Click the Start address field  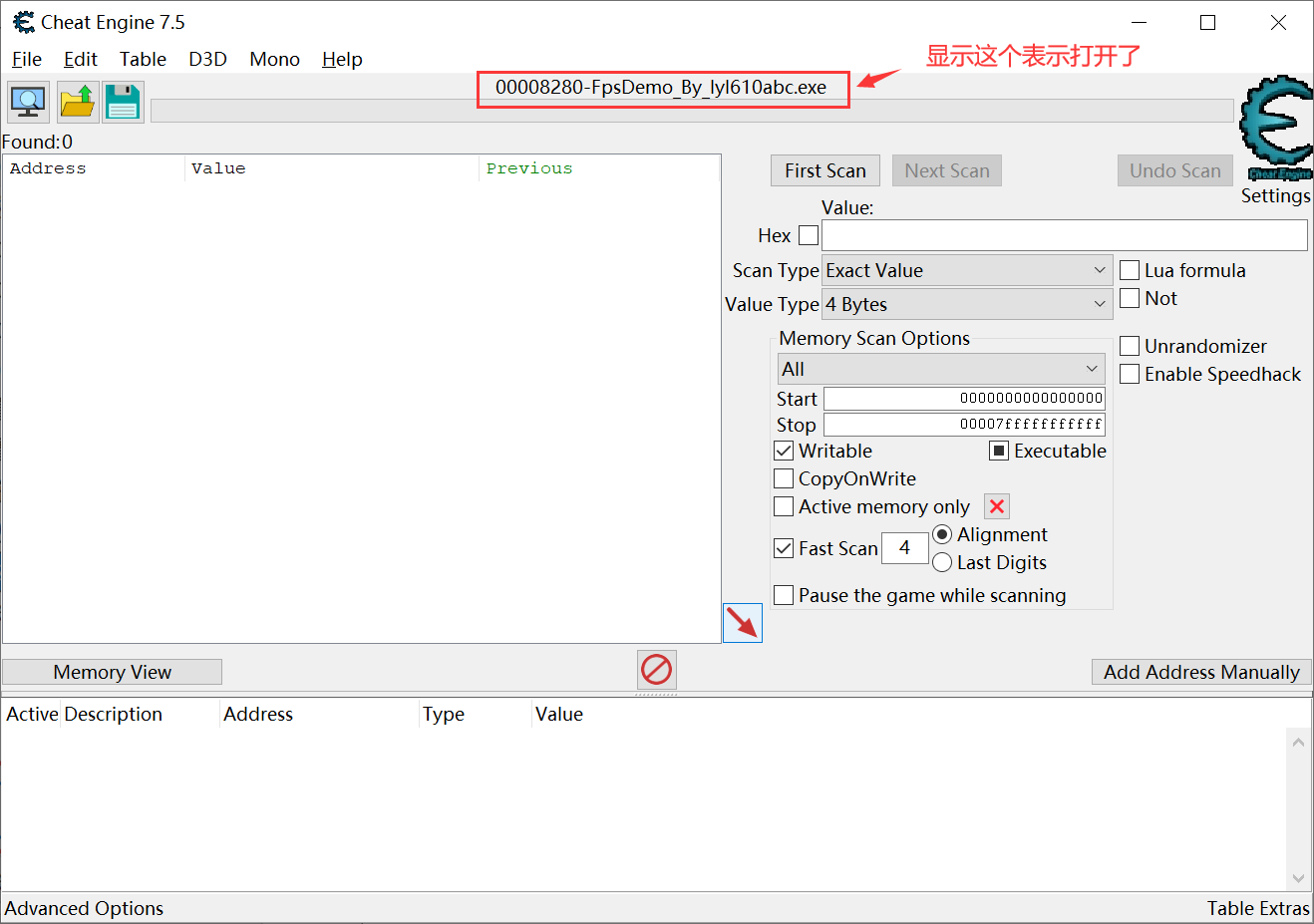pyautogui.click(x=964, y=398)
